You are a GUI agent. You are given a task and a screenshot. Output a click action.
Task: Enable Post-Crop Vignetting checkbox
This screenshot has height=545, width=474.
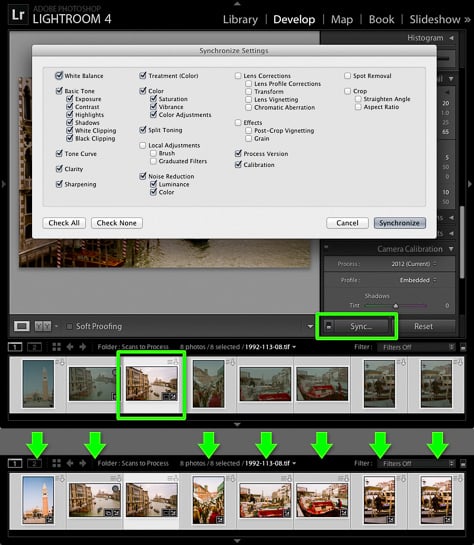248,130
